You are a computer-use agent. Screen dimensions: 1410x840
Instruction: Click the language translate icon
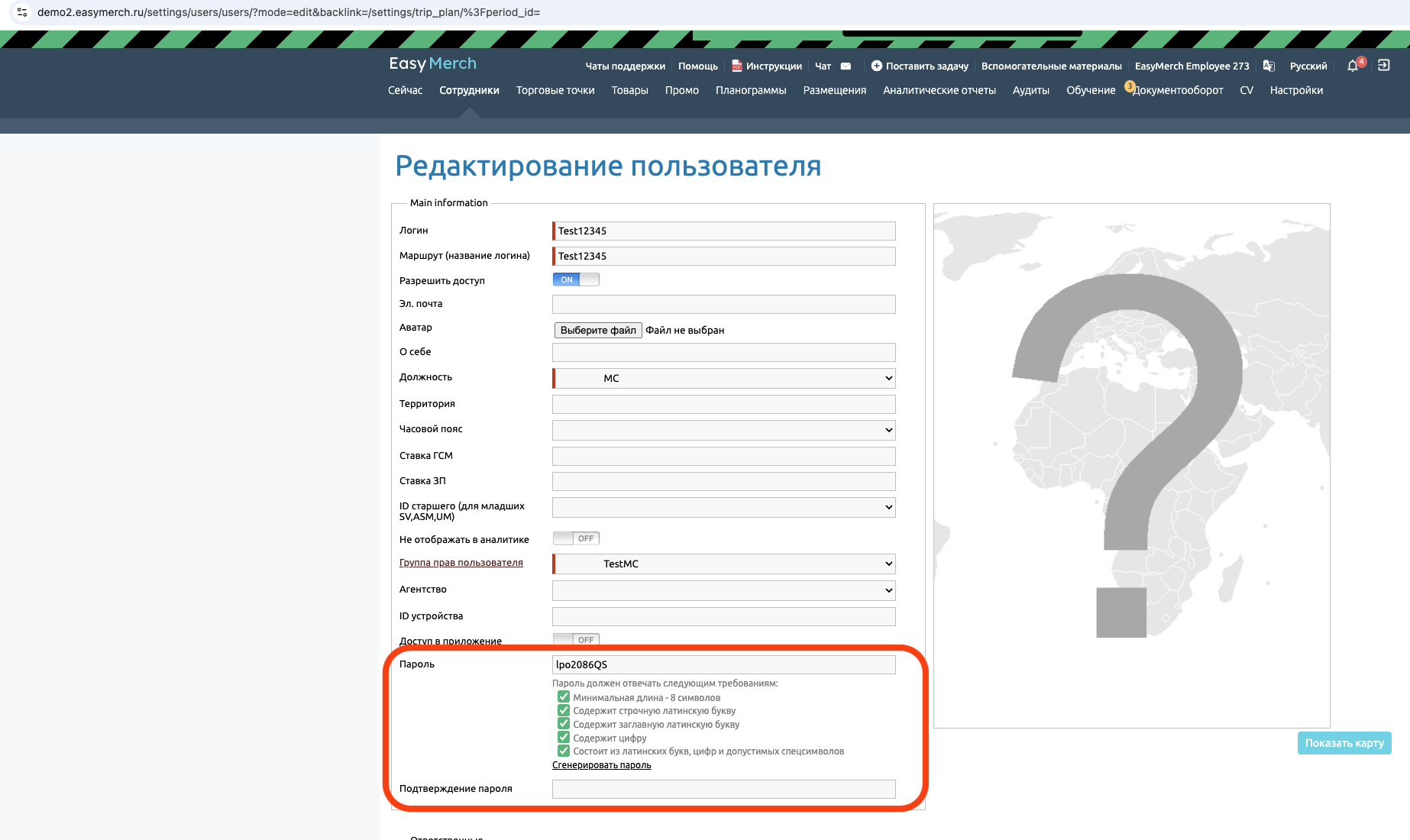pos(1269,66)
